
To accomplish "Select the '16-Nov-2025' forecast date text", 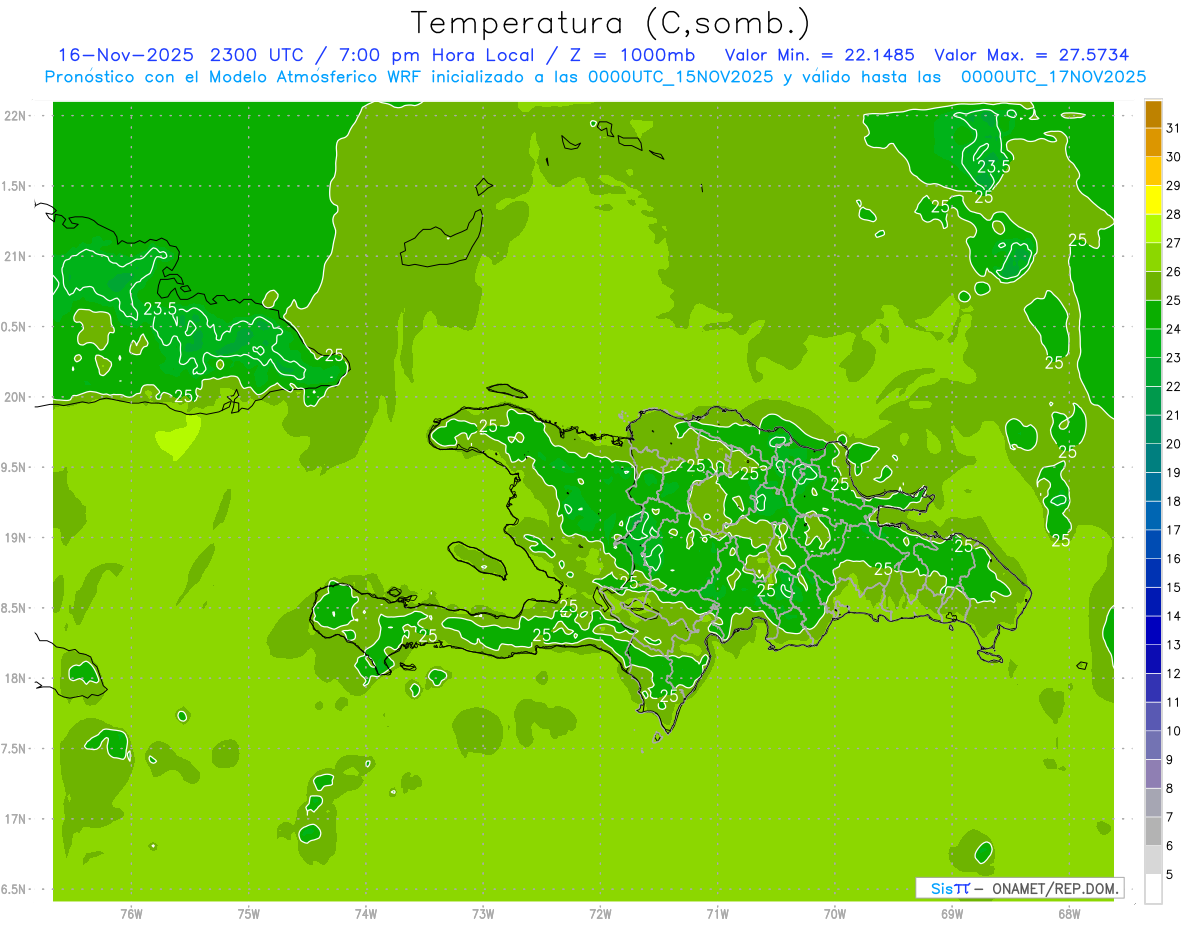I will coord(127,54).
